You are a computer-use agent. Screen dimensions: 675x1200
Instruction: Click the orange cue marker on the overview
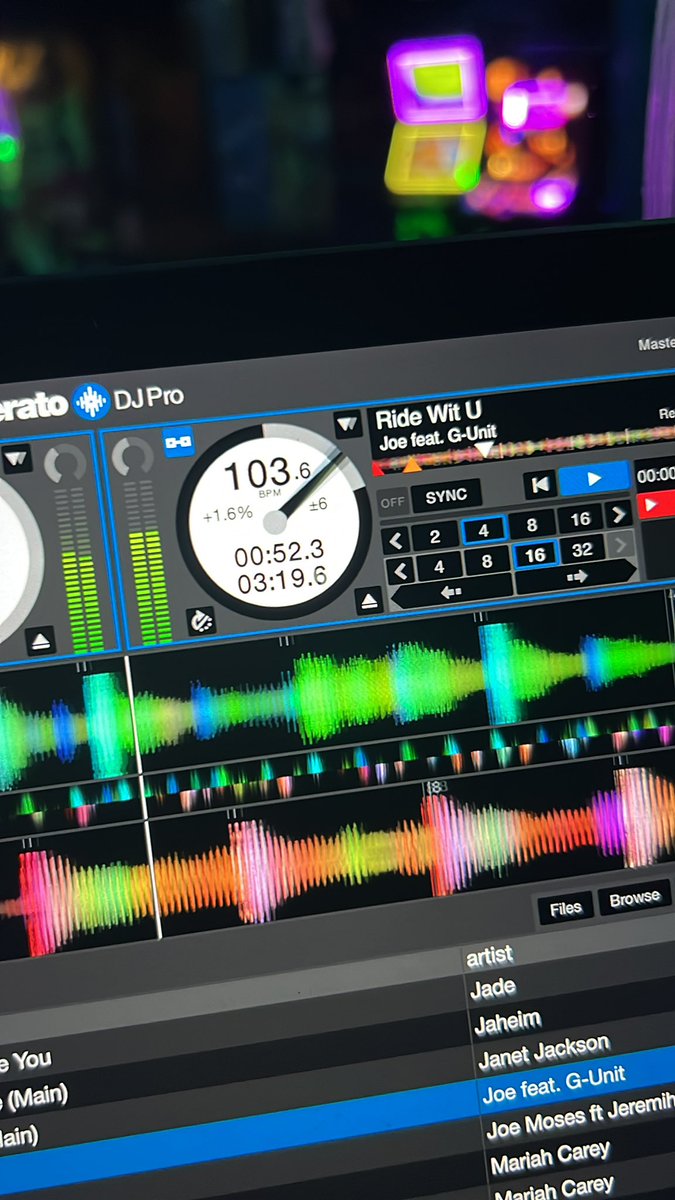pyautogui.click(x=411, y=463)
